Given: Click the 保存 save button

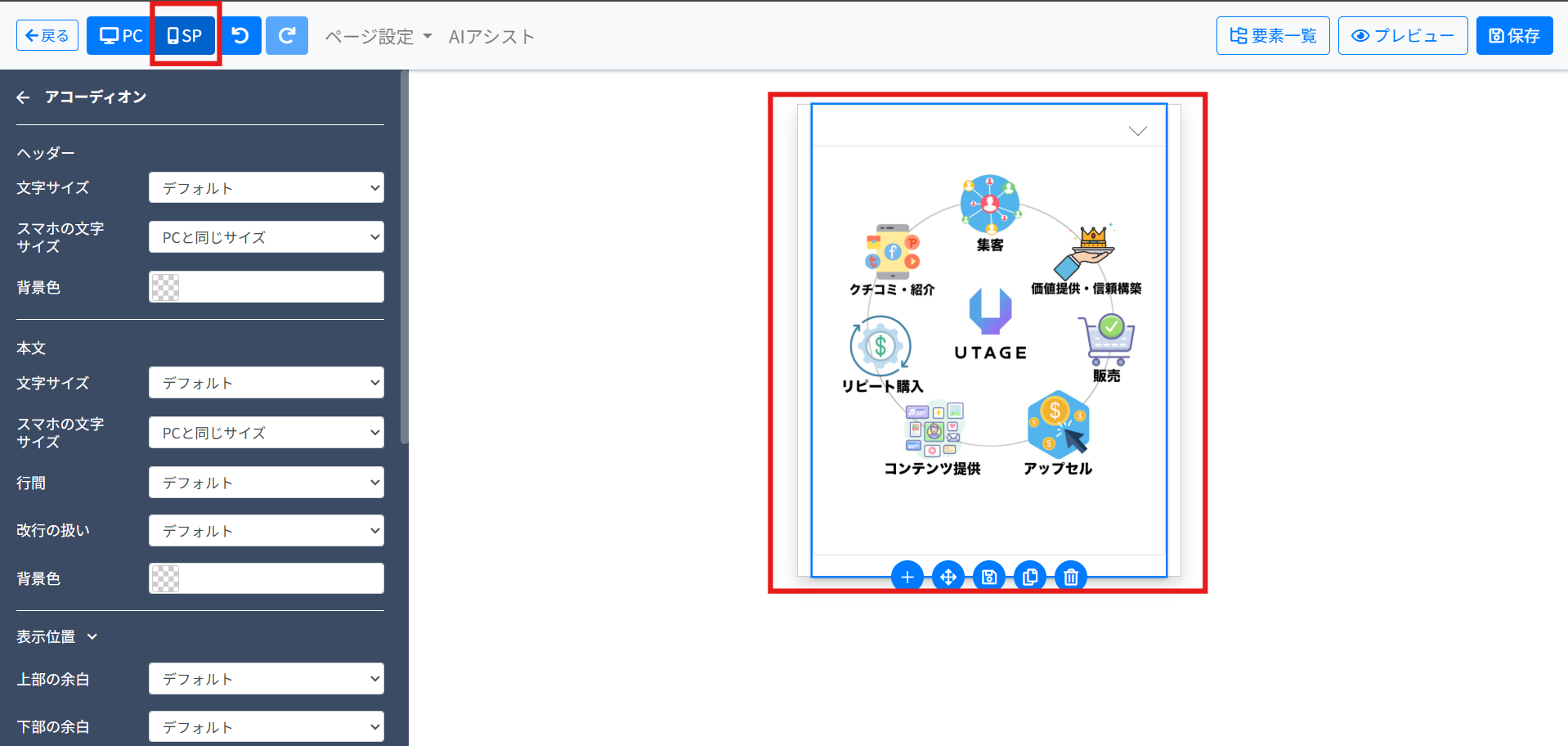Looking at the screenshot, I should (x=1514, y=35).
